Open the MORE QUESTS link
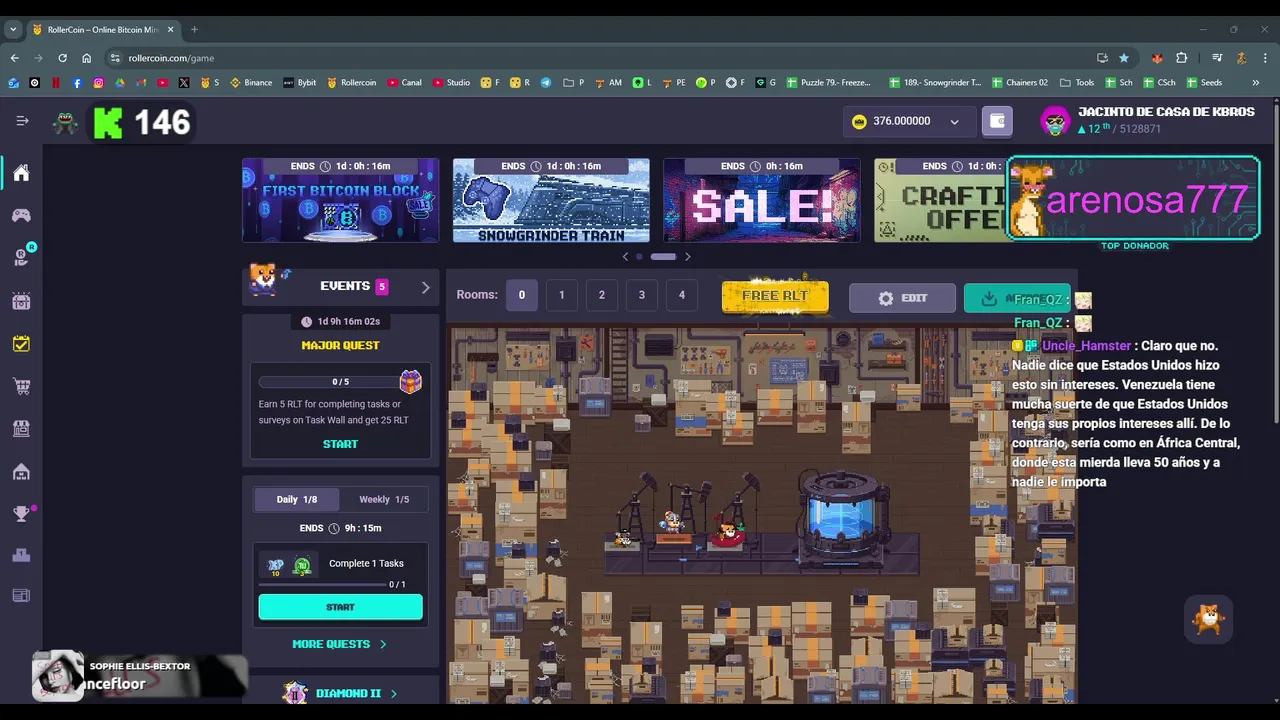 [x=339, y=644]
